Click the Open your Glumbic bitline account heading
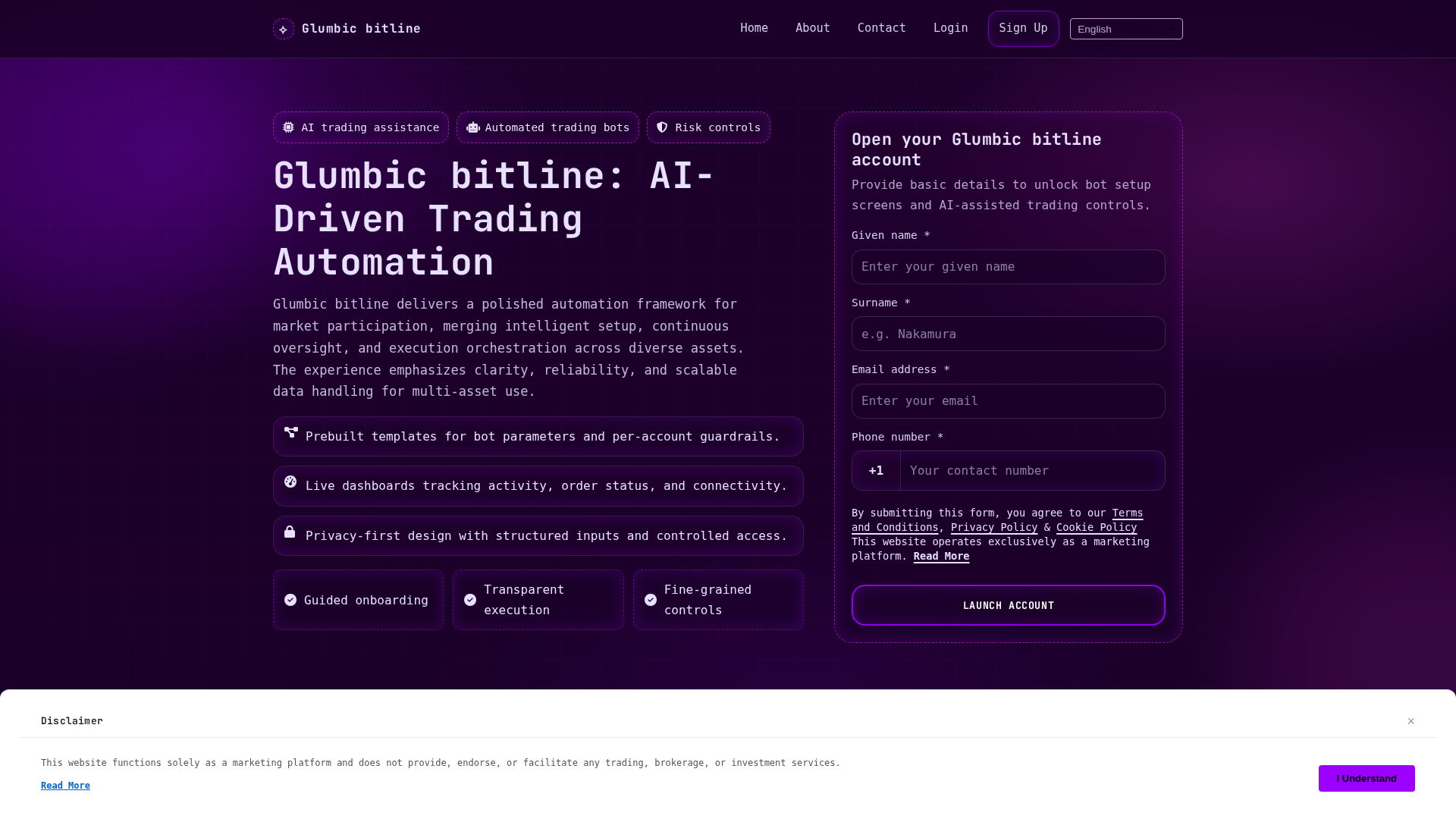The width and height of the screenshot is (1456, 819). 977,149
